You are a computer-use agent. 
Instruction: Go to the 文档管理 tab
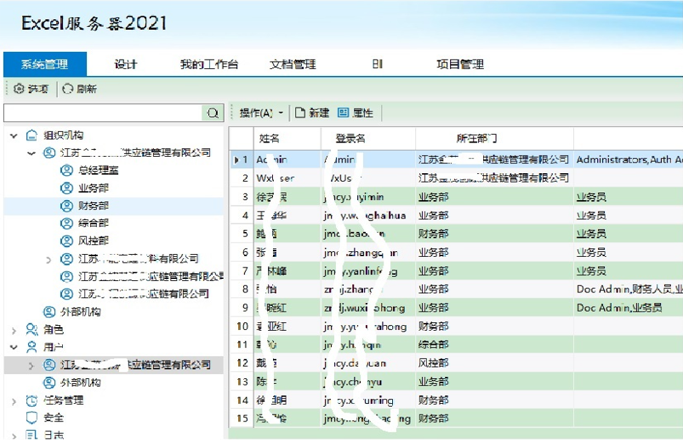(292, 64)
